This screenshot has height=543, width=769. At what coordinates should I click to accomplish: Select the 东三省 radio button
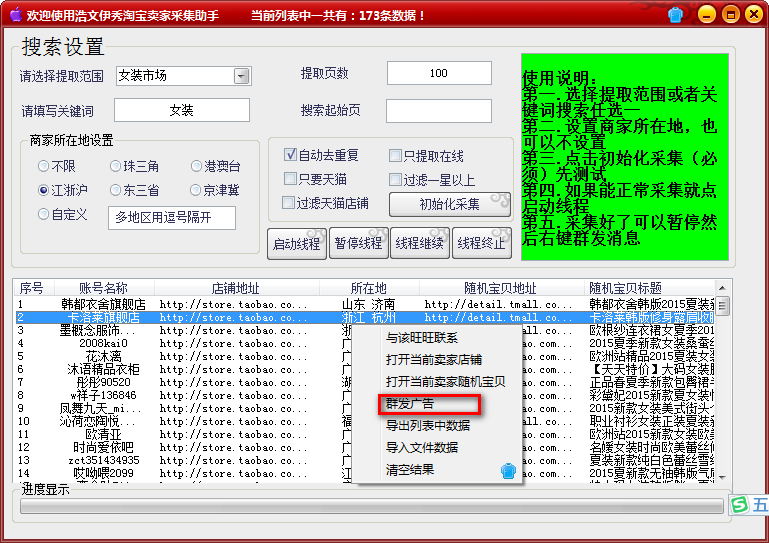[115, 190]
